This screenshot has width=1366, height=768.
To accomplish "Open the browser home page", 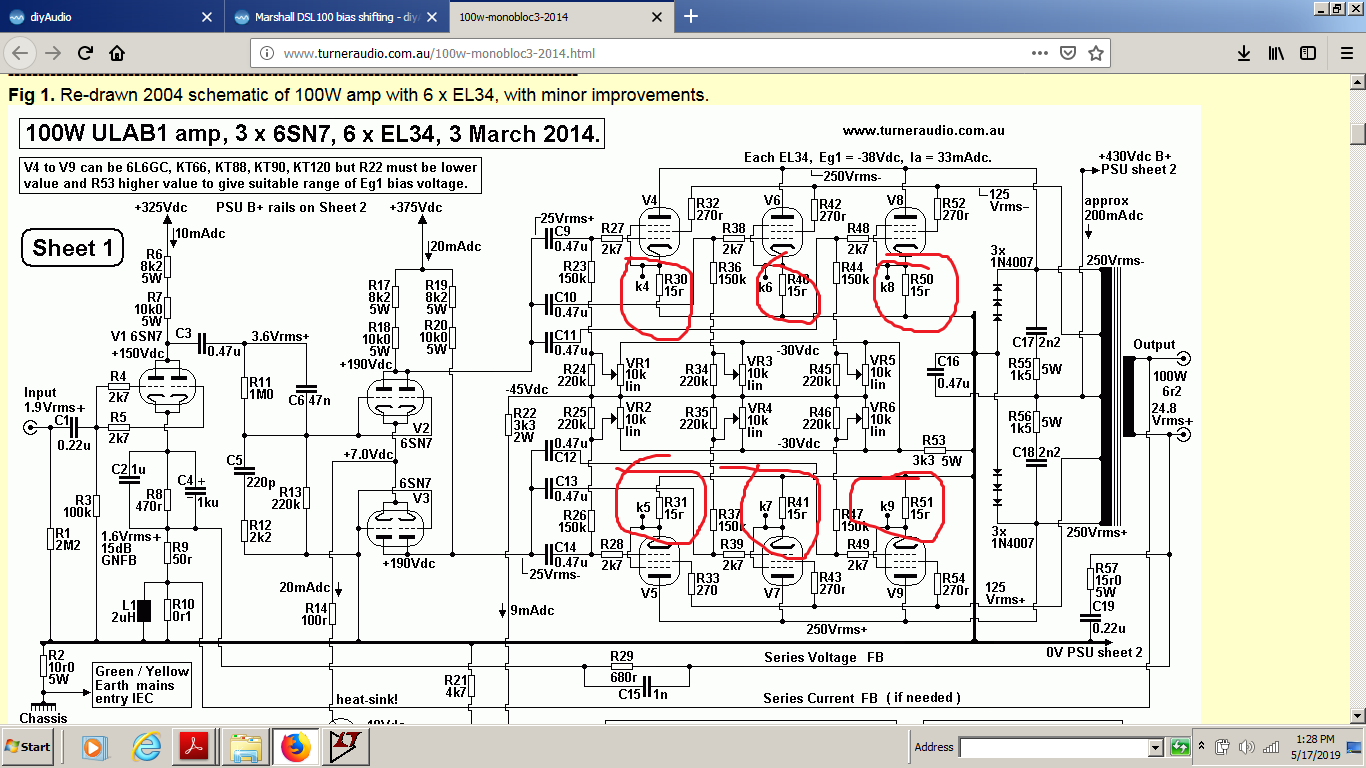I will pyautogui.click(x=117, y=53).
